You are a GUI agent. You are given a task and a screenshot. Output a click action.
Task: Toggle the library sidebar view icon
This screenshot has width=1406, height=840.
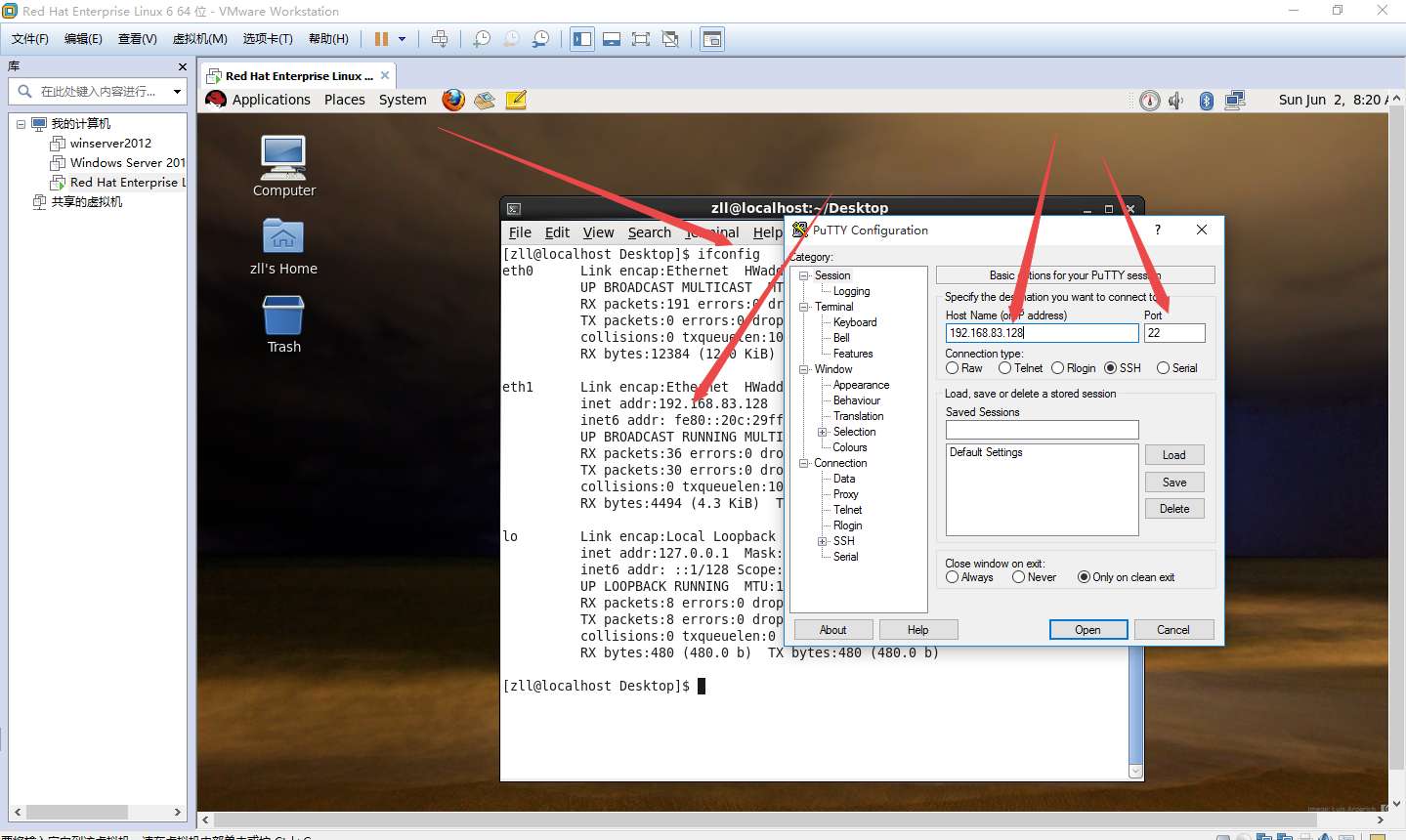pyautogui.click(x=582, y=39)
